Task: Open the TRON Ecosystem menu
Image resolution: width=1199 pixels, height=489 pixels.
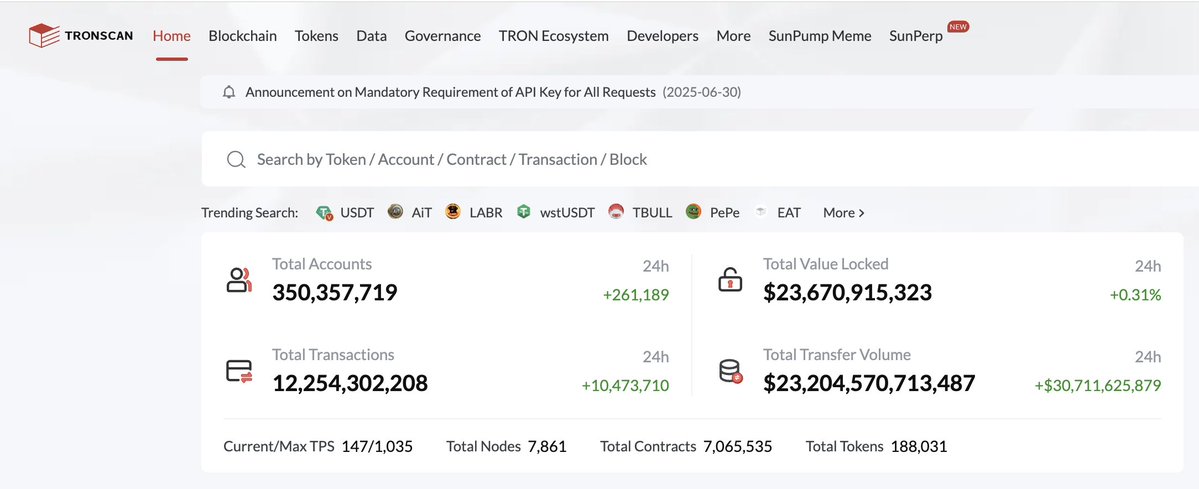Action: pyautogui.click(x=553, y=36)
